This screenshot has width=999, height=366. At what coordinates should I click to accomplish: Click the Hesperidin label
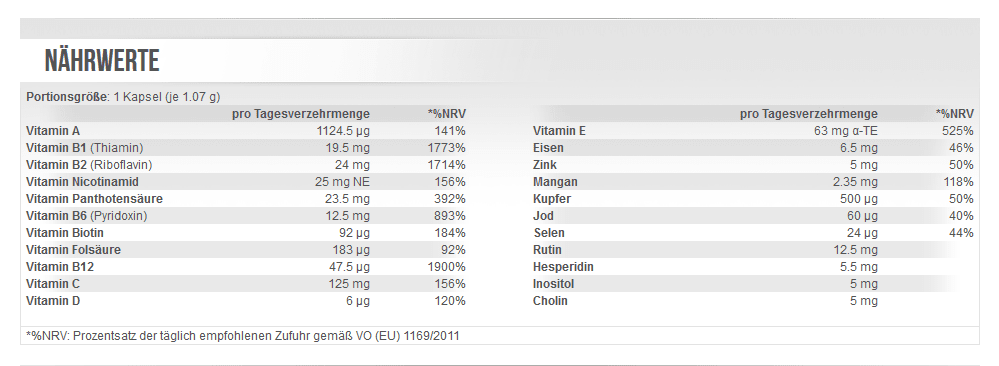click(563, 267)
